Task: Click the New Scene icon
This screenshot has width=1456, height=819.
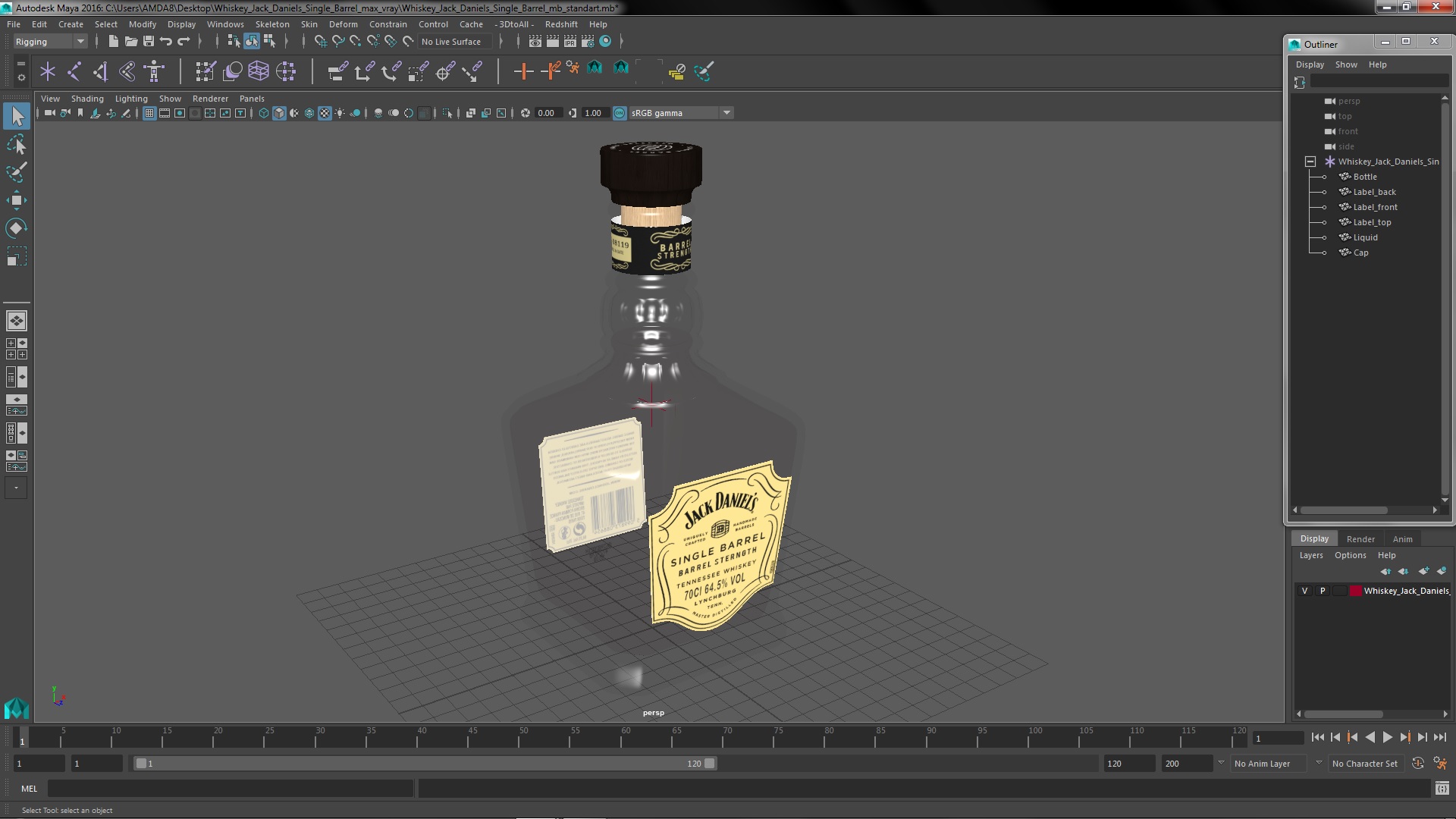Action: [x=113, y=41]
